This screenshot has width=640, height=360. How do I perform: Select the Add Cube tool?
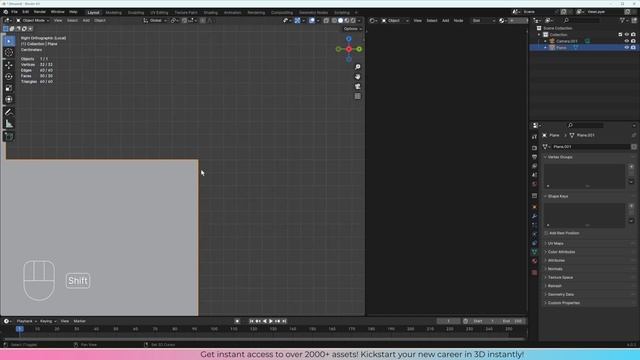(x=9, y=137)
